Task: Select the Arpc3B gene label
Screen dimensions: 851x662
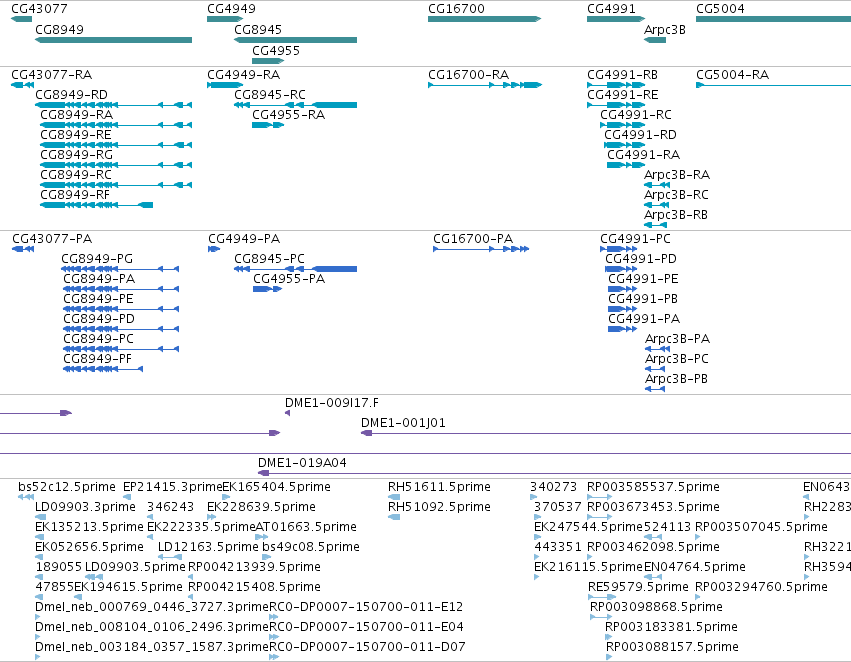Action: pyautogui.click(x=665, y=30)
